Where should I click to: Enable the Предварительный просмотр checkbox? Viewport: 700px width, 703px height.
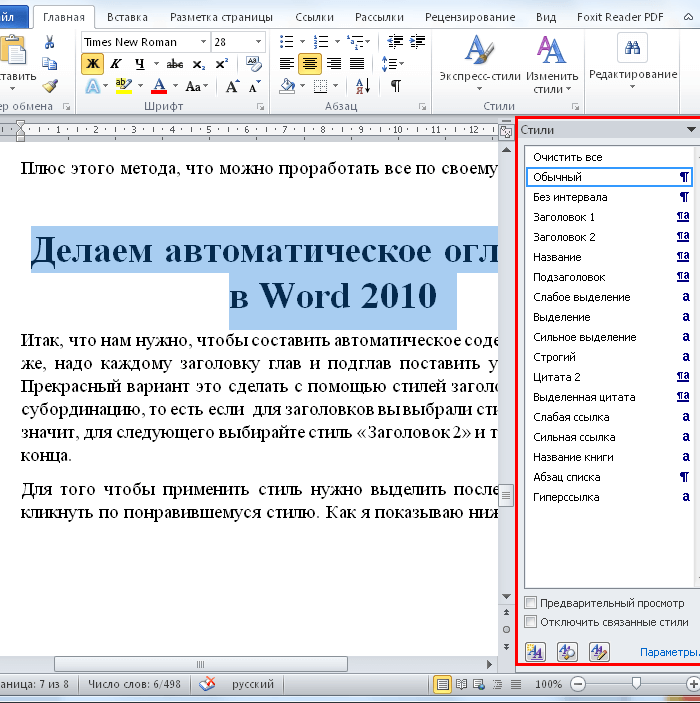point(530,603)
